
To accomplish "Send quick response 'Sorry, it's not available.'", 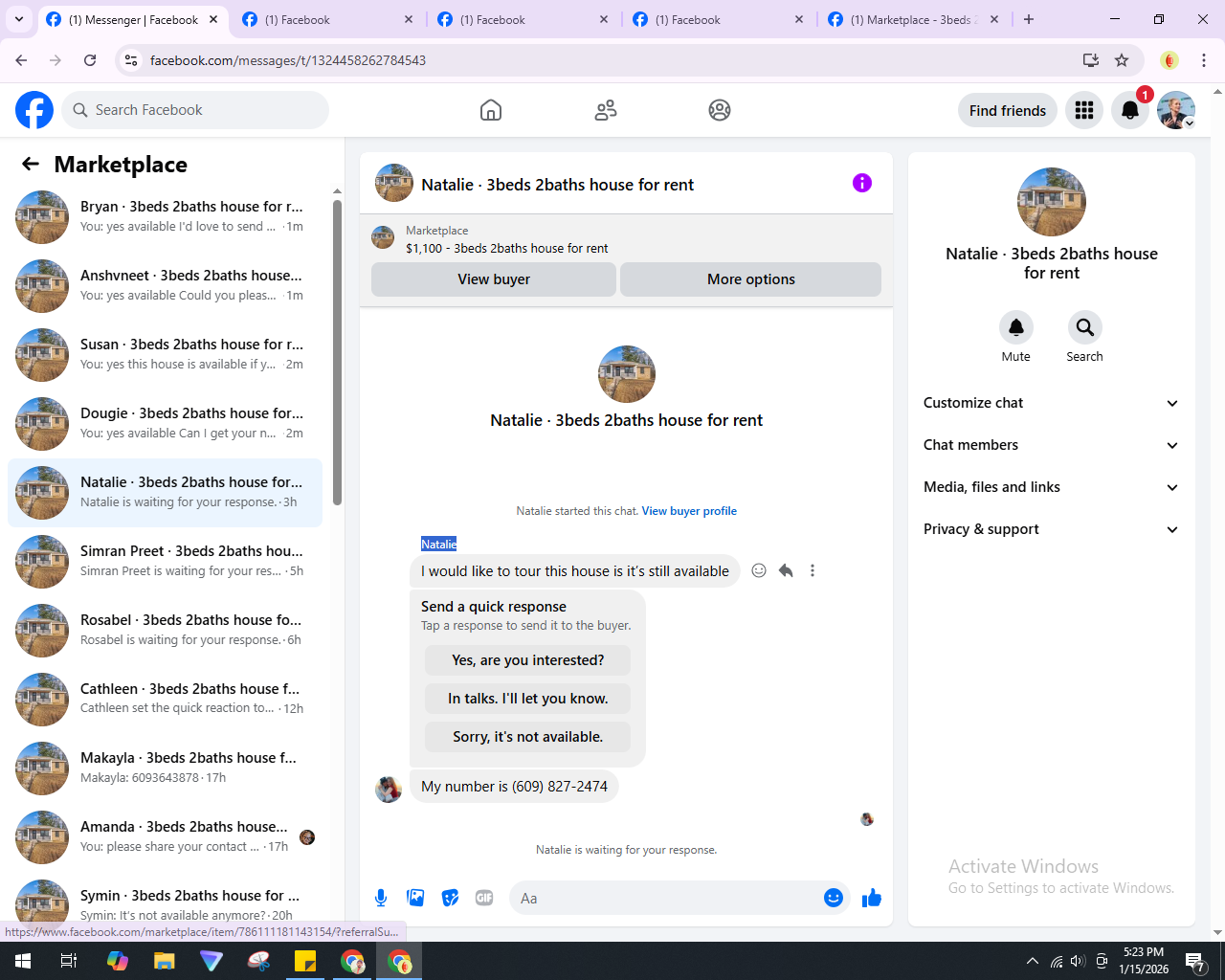I will pyautogui.click(x=528, y=737).
